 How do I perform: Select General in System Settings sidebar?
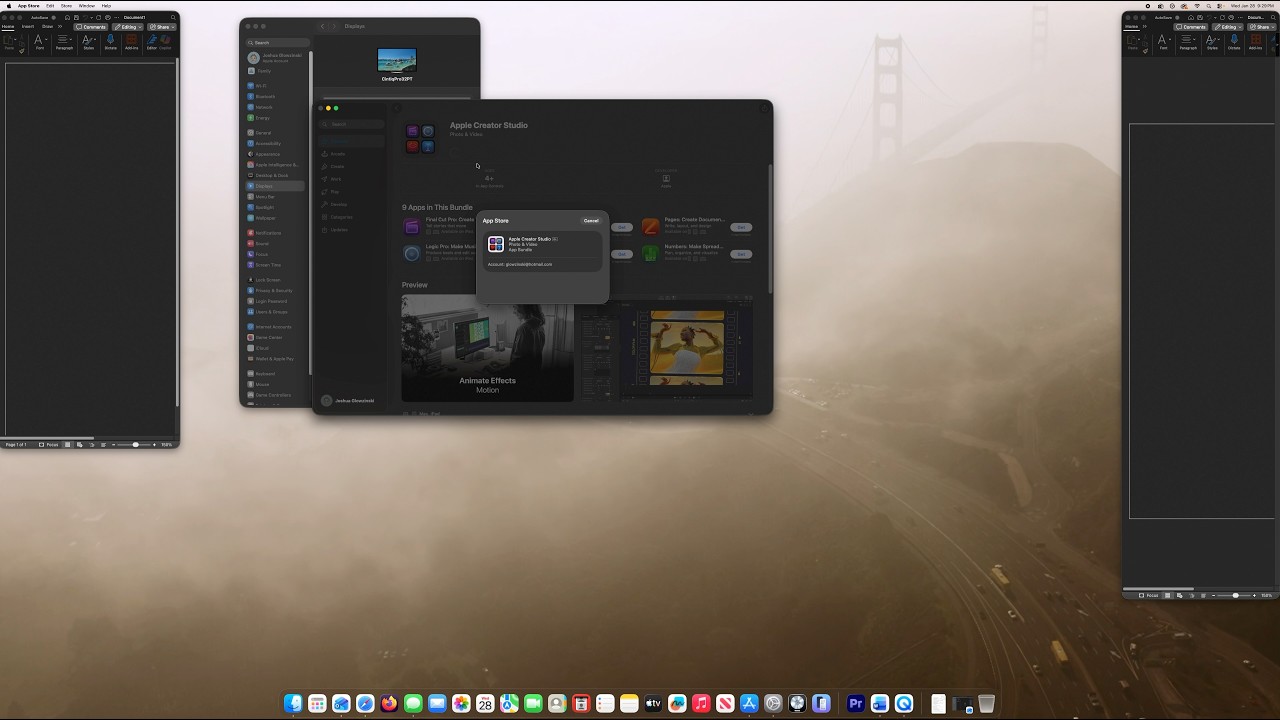[x=277, y=133]
